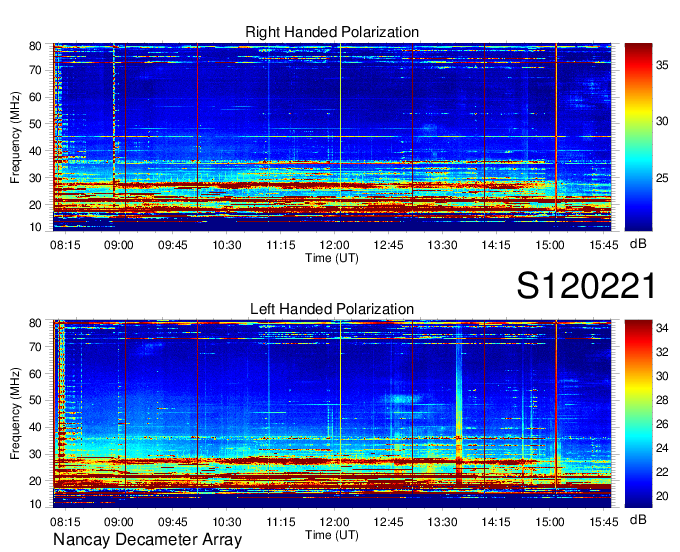The image size is (680, 552).
Task: Click the 08:15 time tick of top plot
Action: tap(65, 245)
